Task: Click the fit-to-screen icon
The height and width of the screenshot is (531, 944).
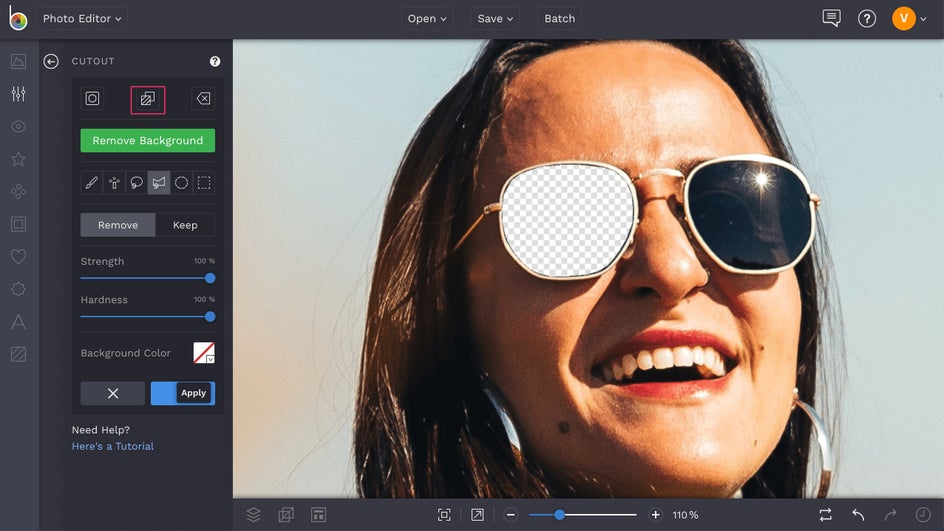Action: coord(444,514)
